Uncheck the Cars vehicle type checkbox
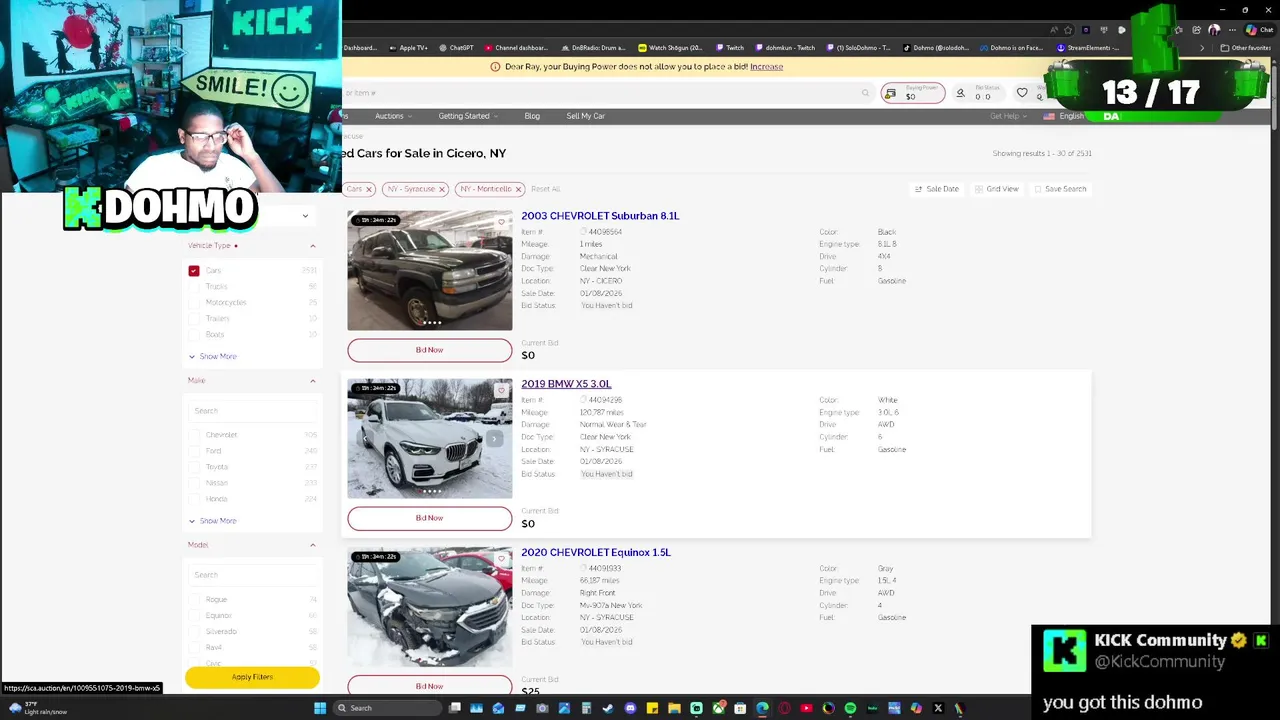This screenshot has height=720, width=1280. [x=194, y=271]
